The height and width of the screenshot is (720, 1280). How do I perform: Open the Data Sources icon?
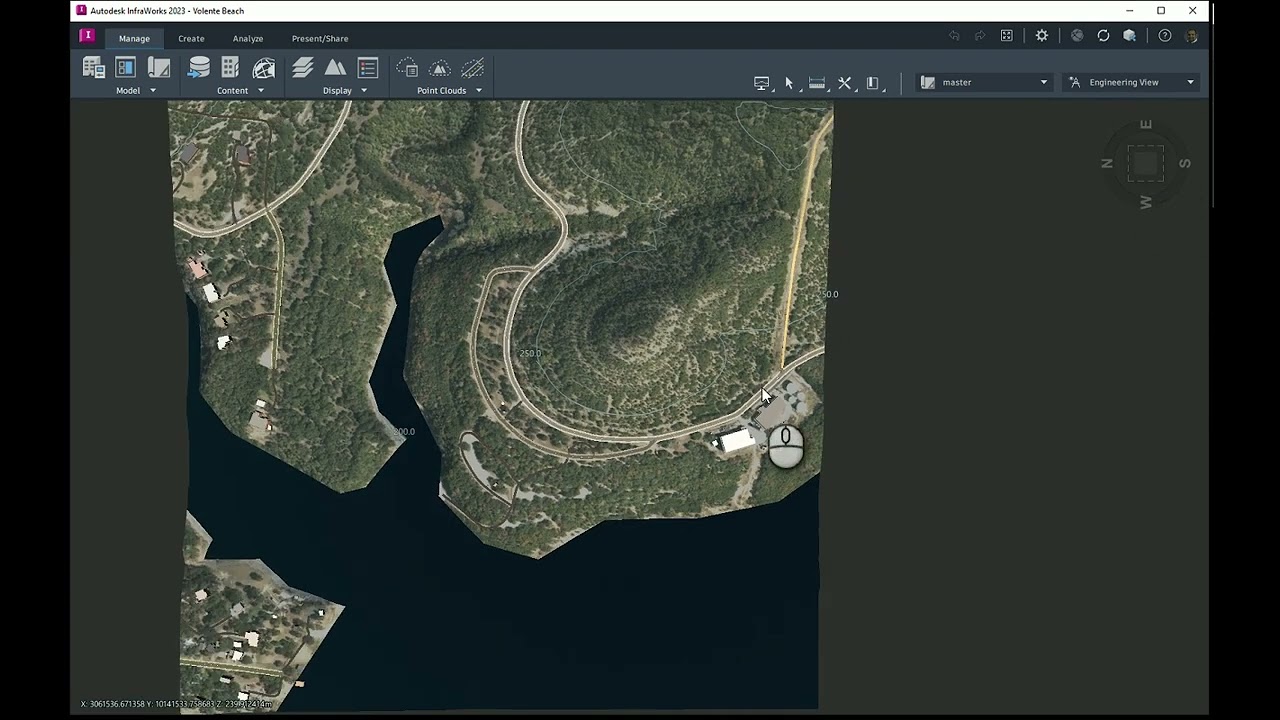[199, 68]
